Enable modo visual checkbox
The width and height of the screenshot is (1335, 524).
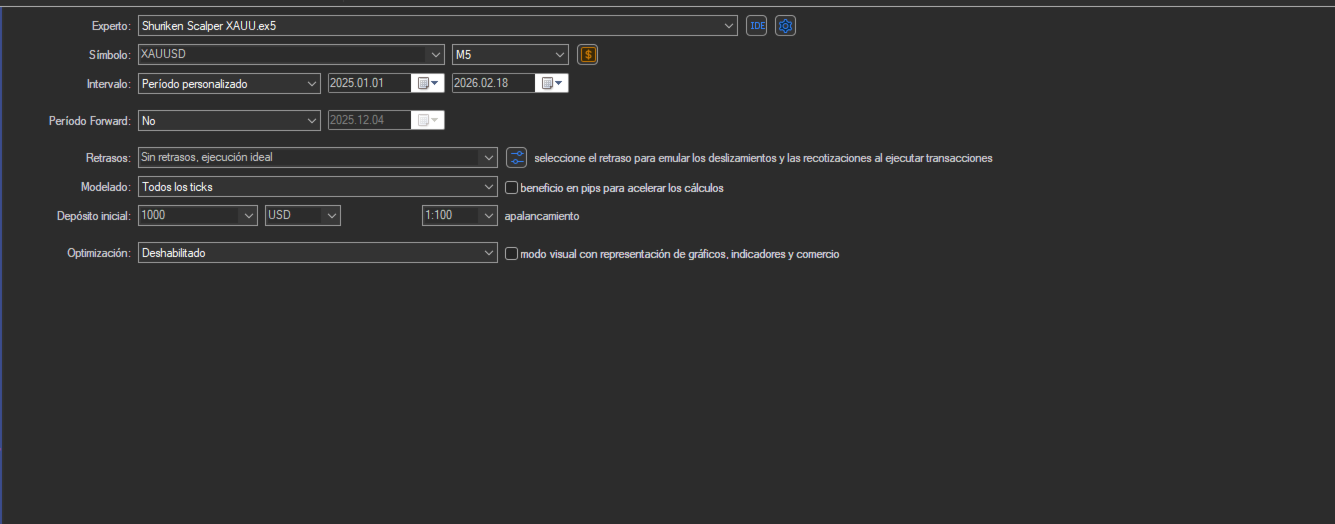pos(512,254)
